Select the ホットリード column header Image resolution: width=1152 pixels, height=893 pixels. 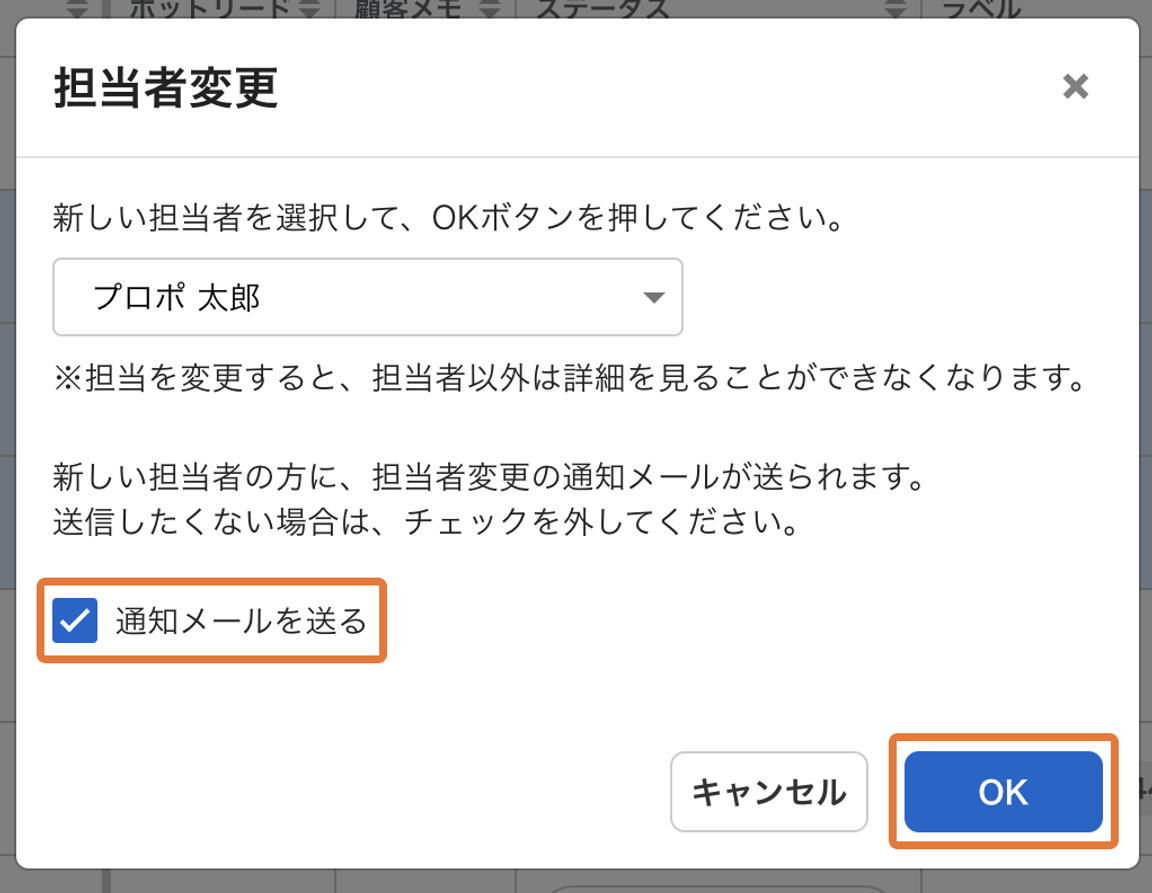coord(210,9)
